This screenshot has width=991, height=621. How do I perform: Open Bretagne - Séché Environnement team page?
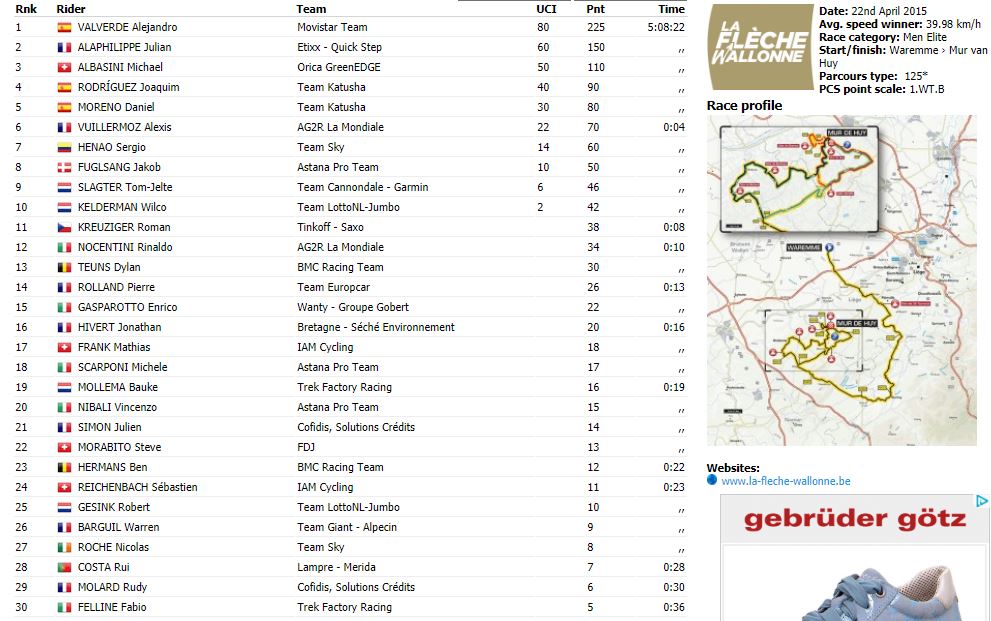tap(376, 327)
